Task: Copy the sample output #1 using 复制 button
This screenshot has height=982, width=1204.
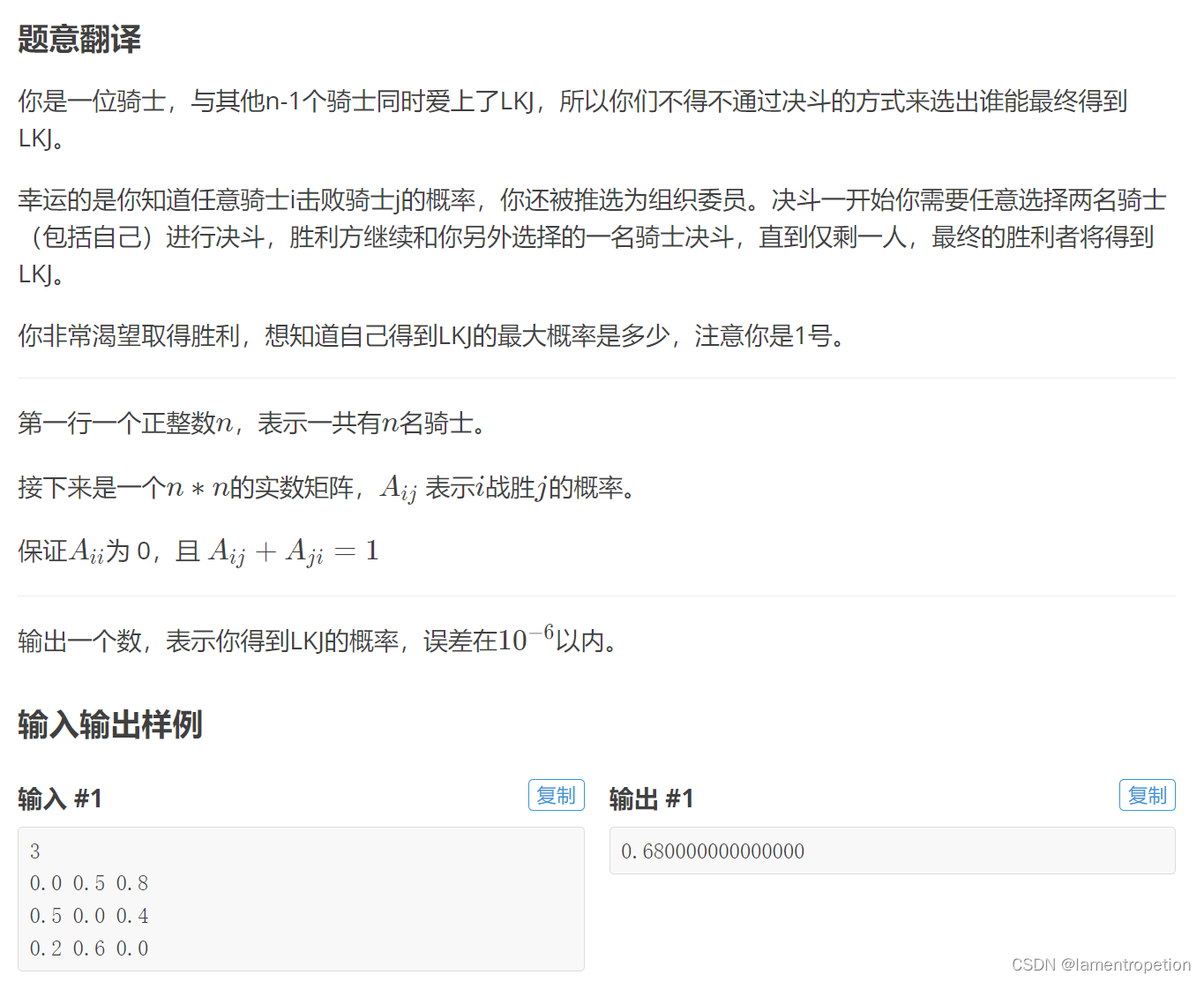Action: pos(1147,795)
